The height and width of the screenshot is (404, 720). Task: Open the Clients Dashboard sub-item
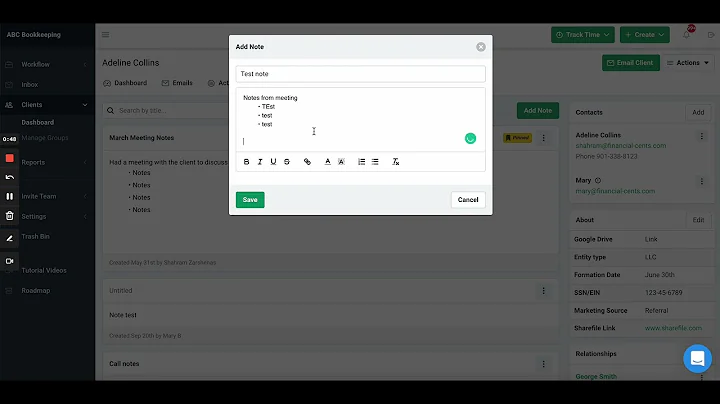pyautogui.click(x=38, y=123)
